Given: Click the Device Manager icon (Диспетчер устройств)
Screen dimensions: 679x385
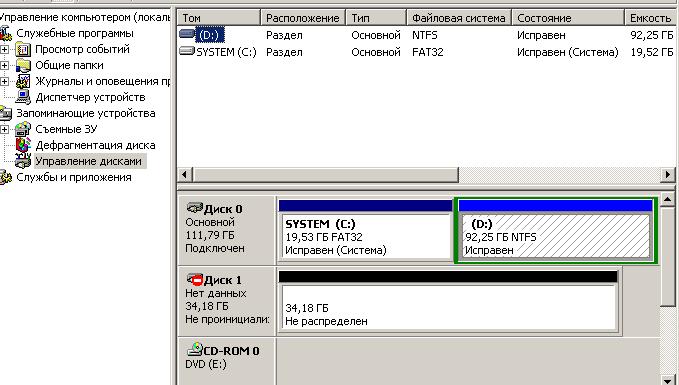Looking at the screenshot, I should coord(23,97).
